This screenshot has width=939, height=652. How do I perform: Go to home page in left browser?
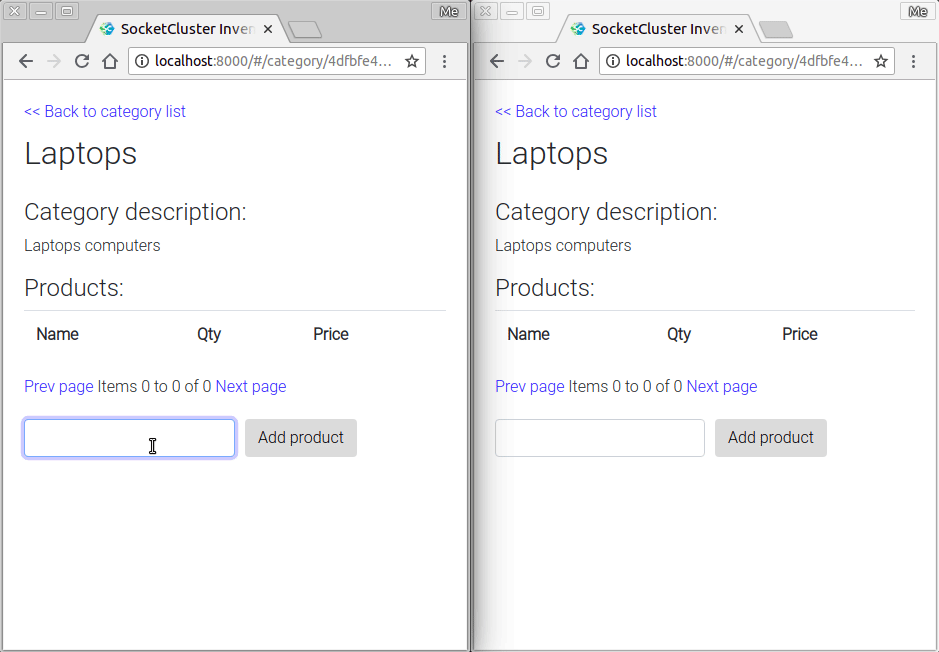(110, 61)
